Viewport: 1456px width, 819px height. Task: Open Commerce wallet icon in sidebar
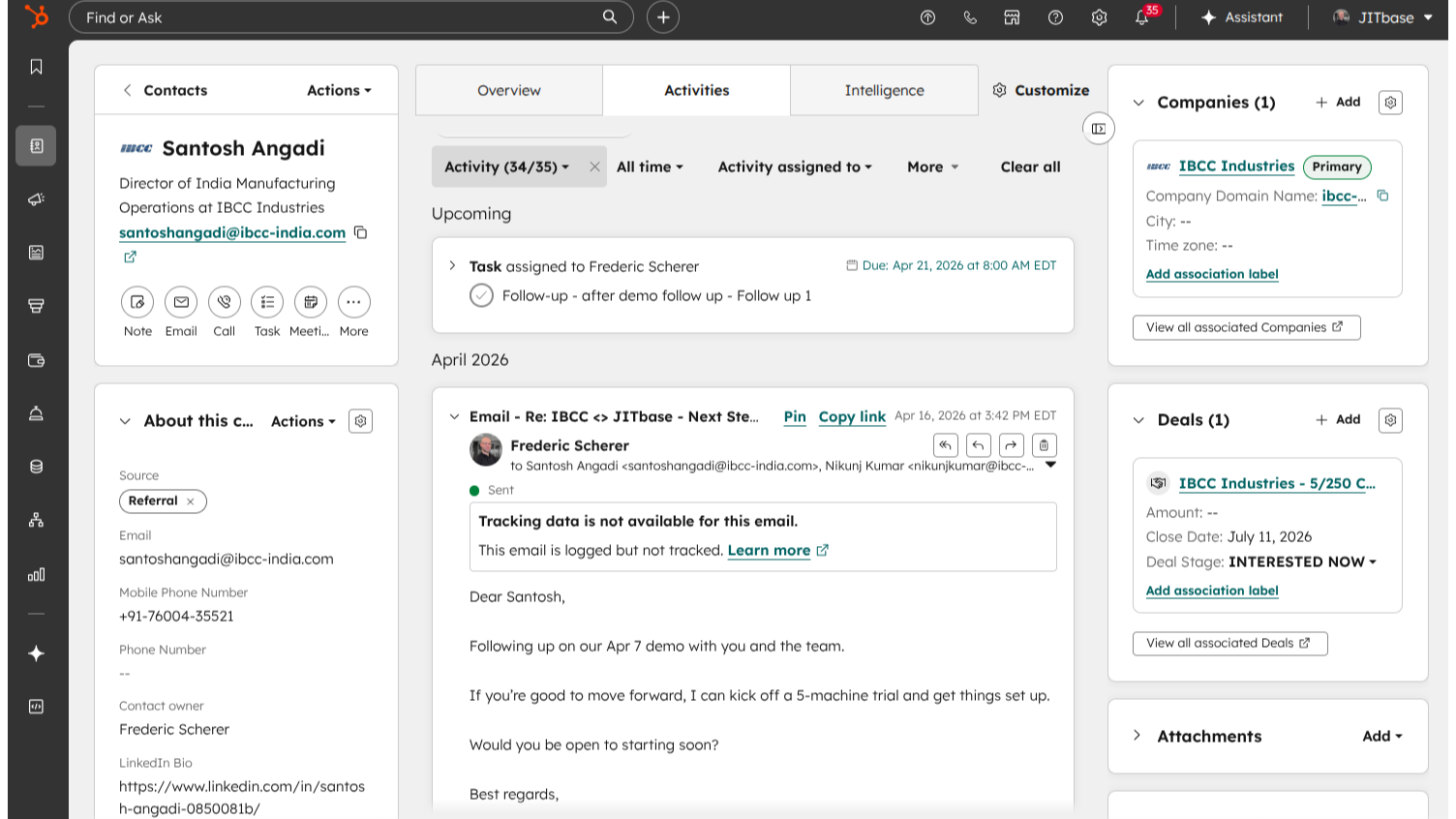[x=36, y=360]
